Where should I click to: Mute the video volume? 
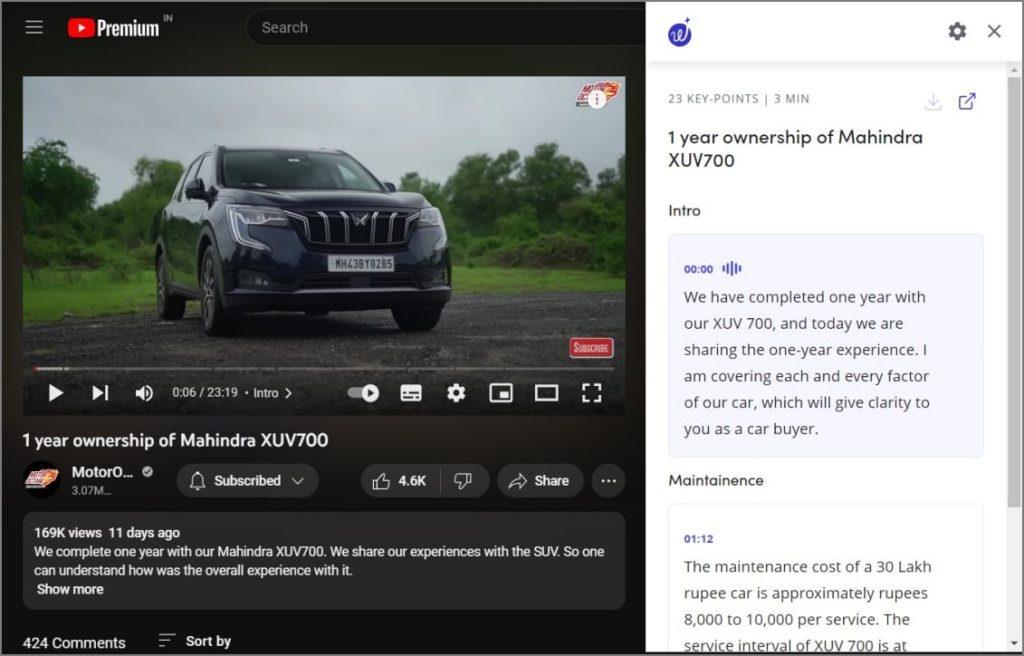[x=144, y=393]
